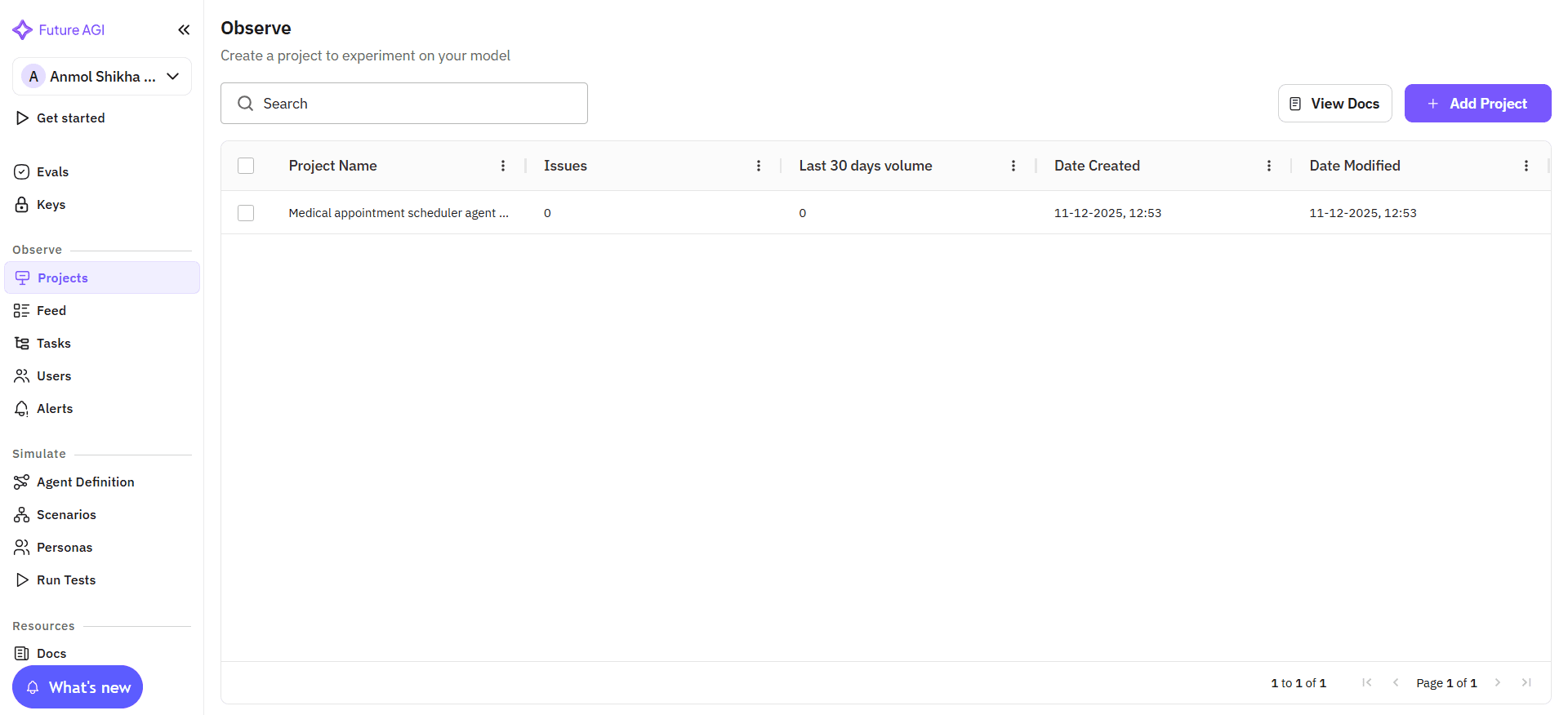The width and height of the screenshot is (1568, 715).
Task: Open Date Modified column menu
Action: pyautogui.click(x=1526, y=166)
